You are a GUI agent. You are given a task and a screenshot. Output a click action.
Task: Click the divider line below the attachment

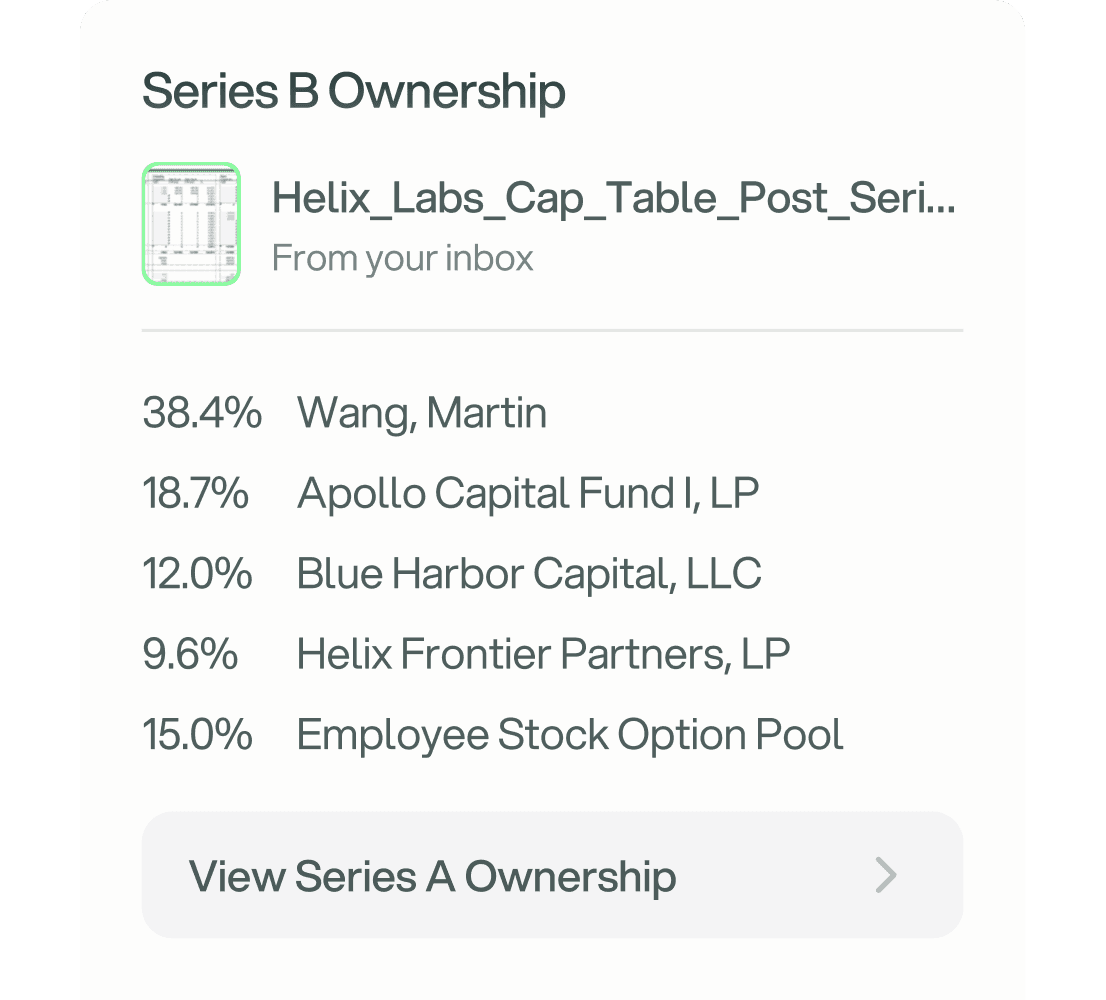[x=553, y=329]
